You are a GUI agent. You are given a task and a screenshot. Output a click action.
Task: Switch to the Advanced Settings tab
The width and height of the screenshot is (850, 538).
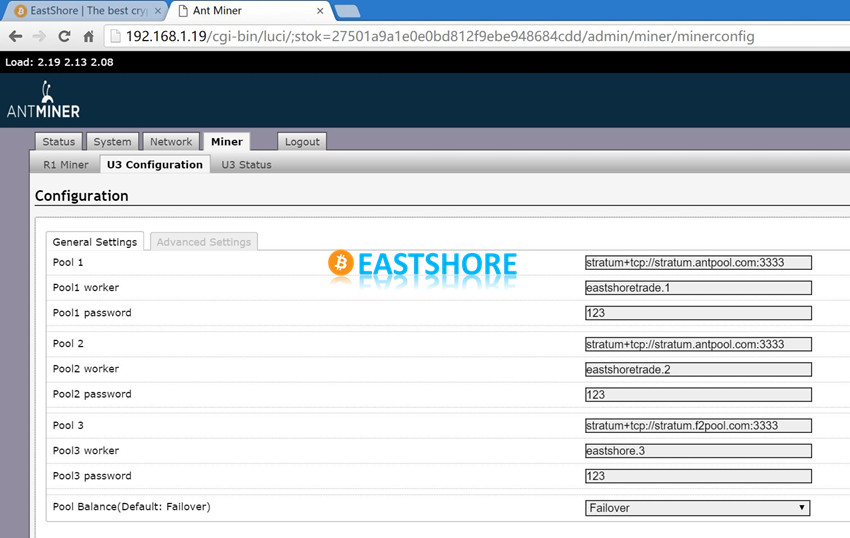pos(204,242)
